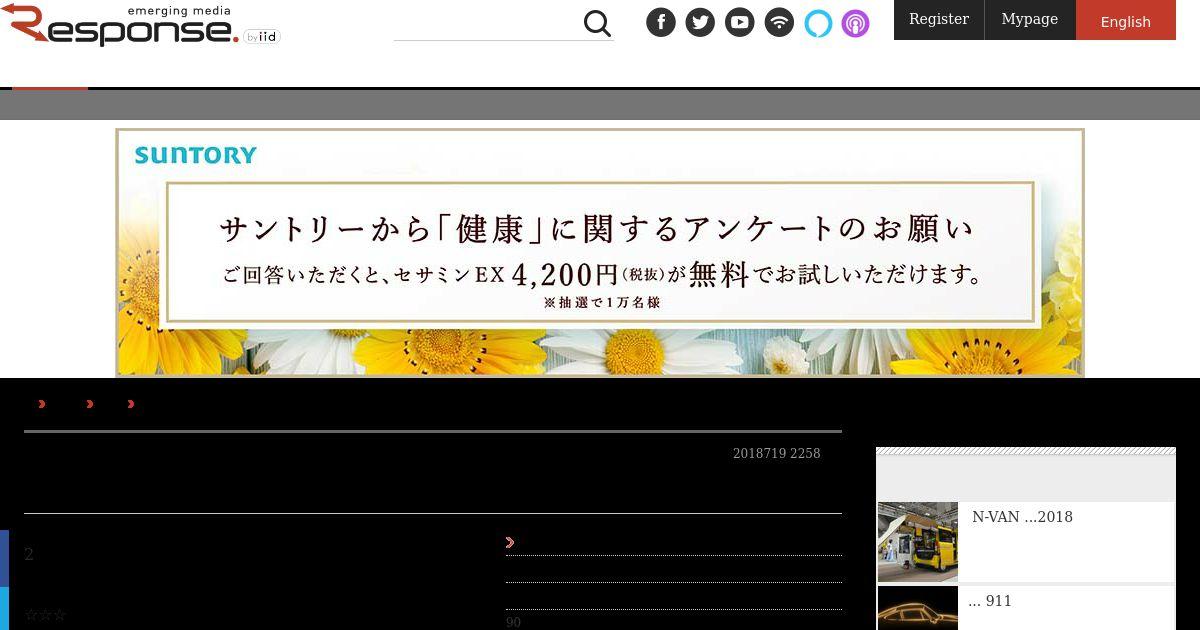The image size is (1200, 630).
Task: Open the N-VAN ...2018 article link
Action: [x=1022, y=517]
